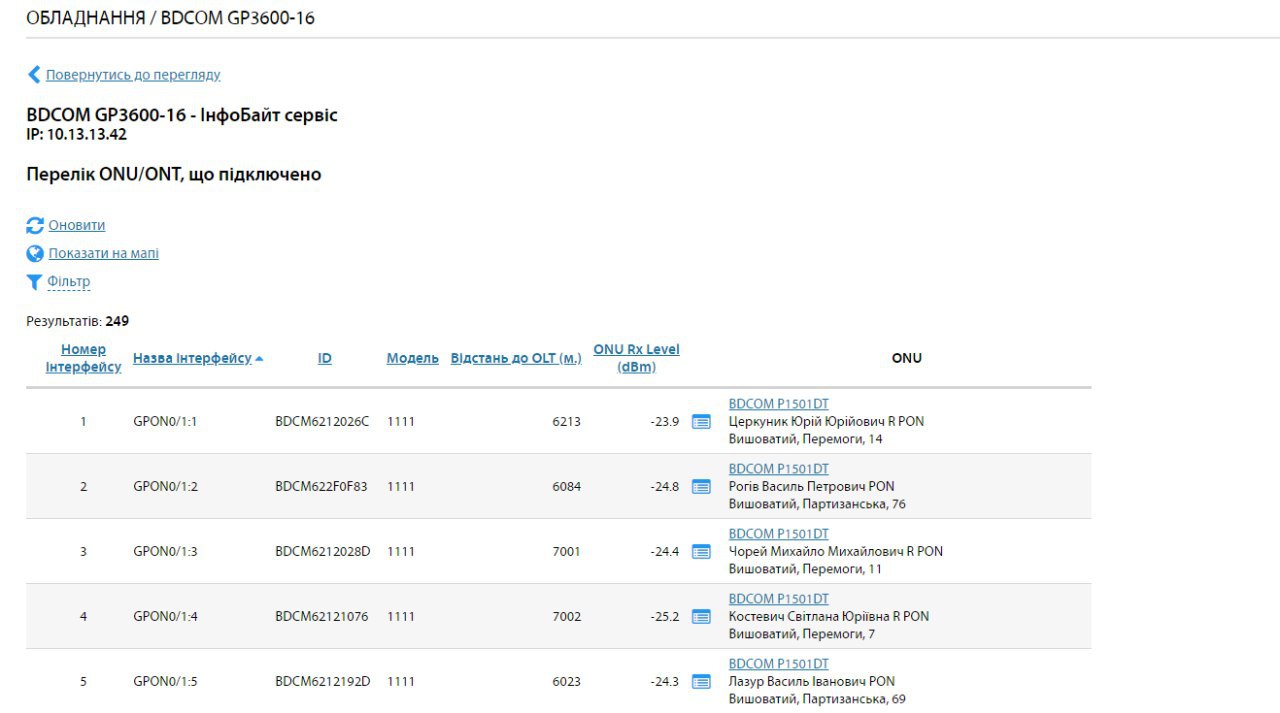
Task: Select interface name GPON0/1:2
Action: click(165, 487)
